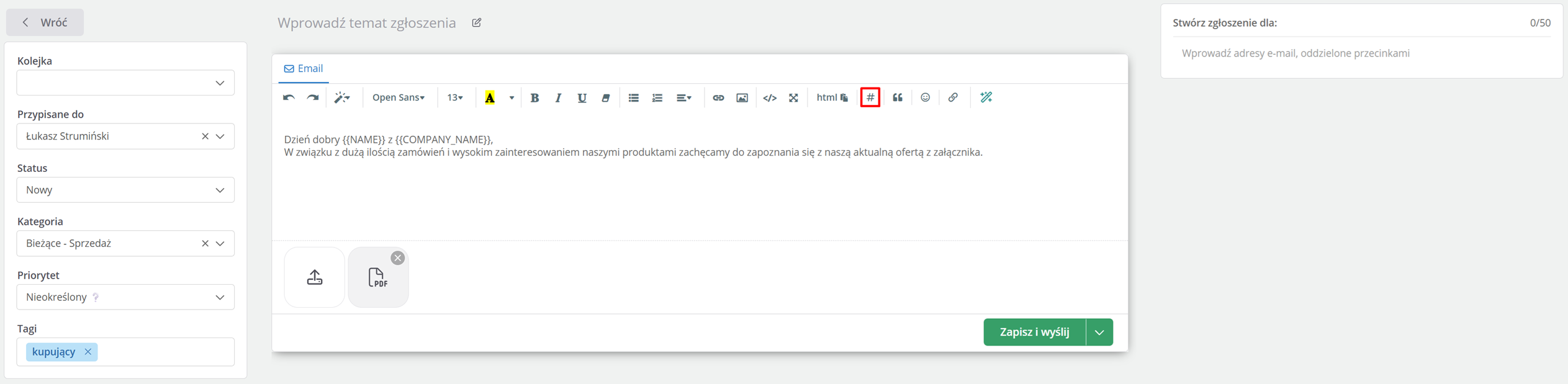Screen dimensions: 1568x384
Task: Toggle underline formatting
Action: click(x=582, y=97)
